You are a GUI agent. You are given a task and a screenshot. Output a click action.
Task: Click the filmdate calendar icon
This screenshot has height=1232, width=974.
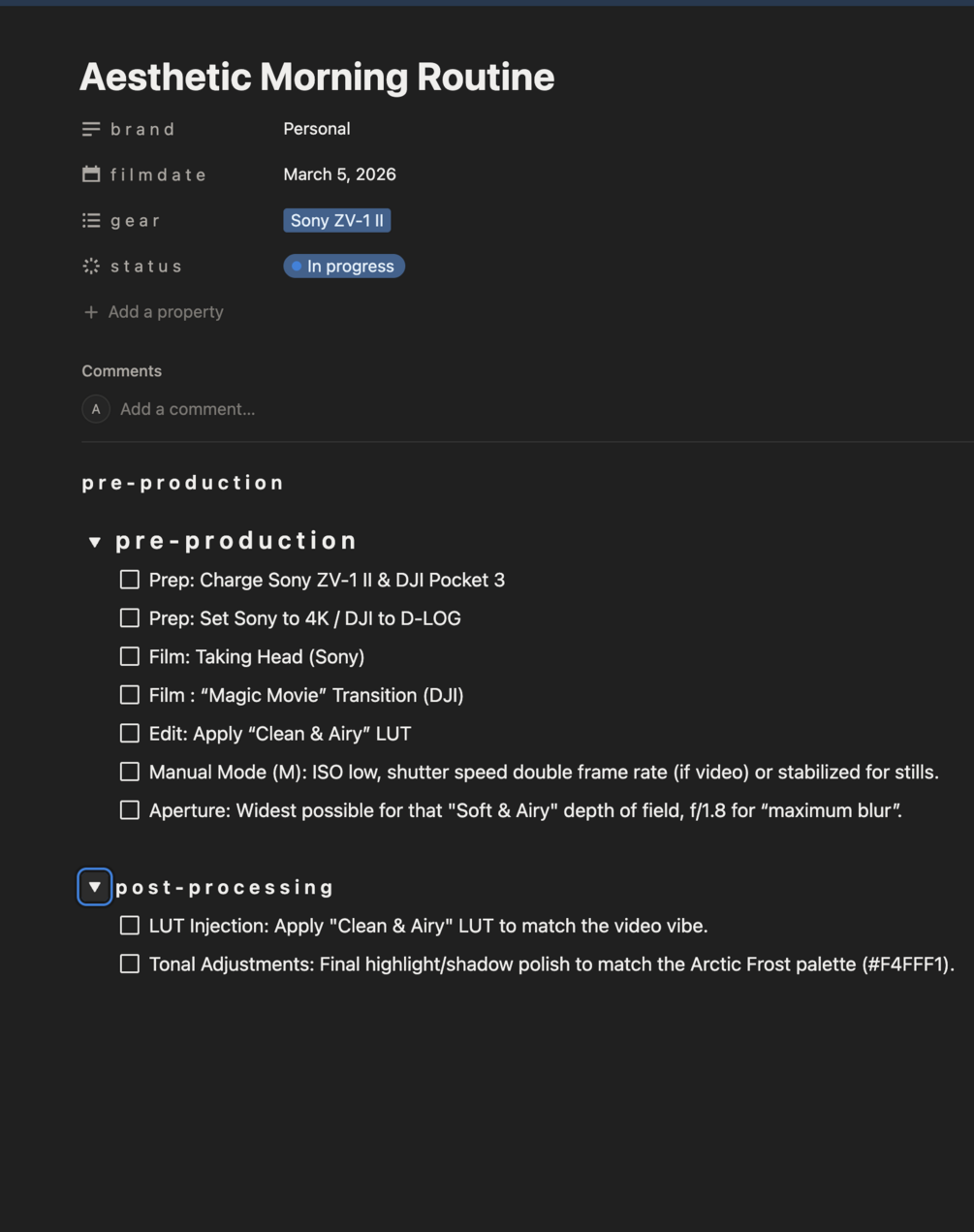(x=91, y=174)
